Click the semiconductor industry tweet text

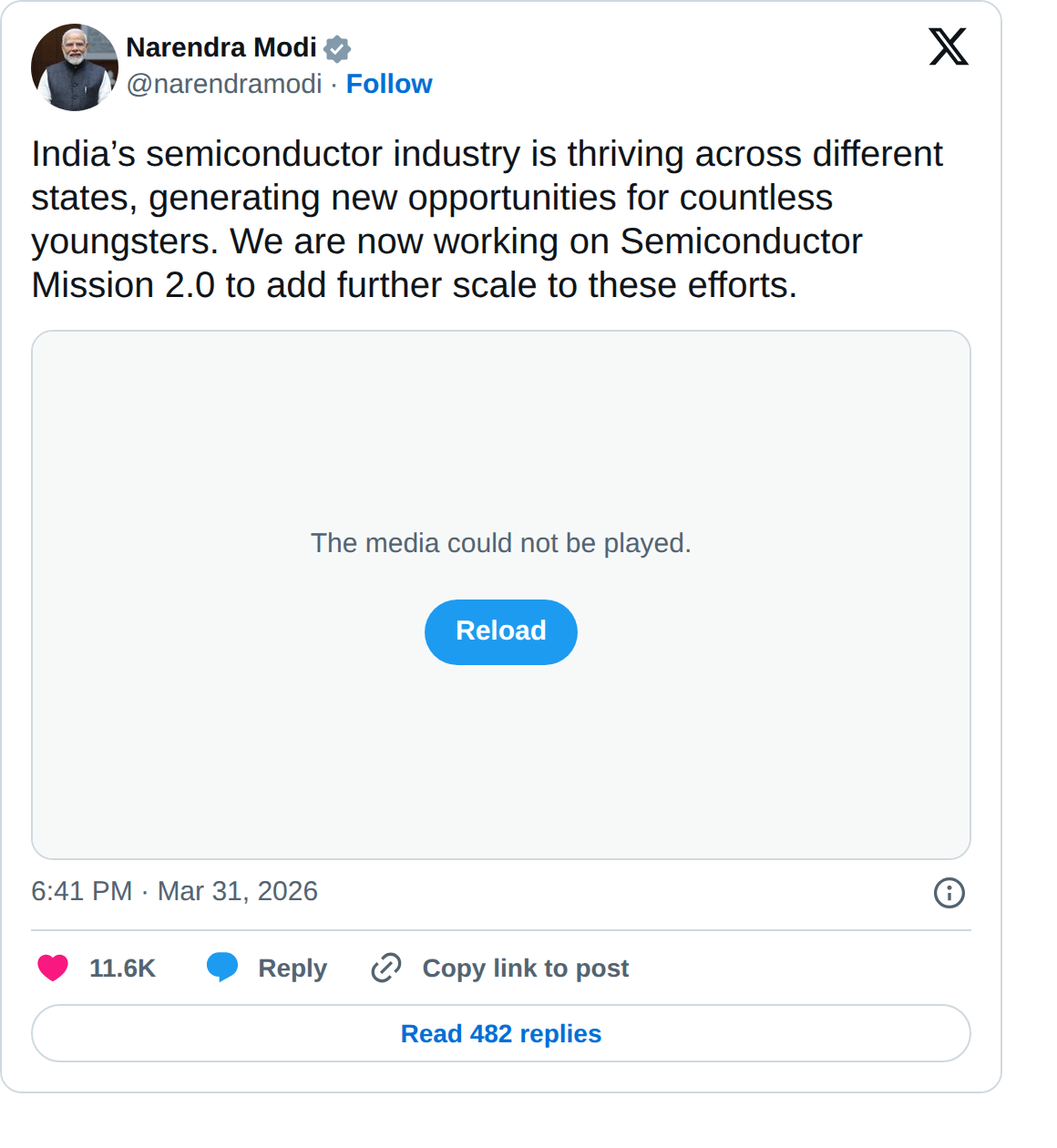487,220
